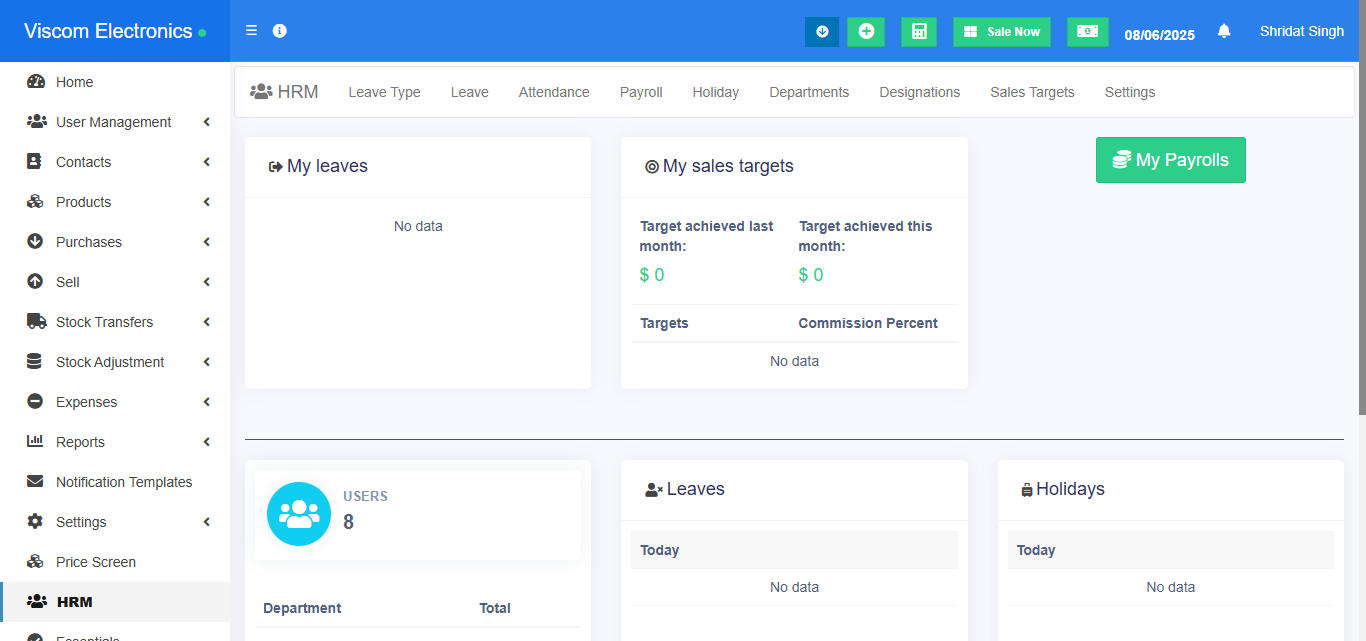Open the Sales Targets tab

point(1032,92)
